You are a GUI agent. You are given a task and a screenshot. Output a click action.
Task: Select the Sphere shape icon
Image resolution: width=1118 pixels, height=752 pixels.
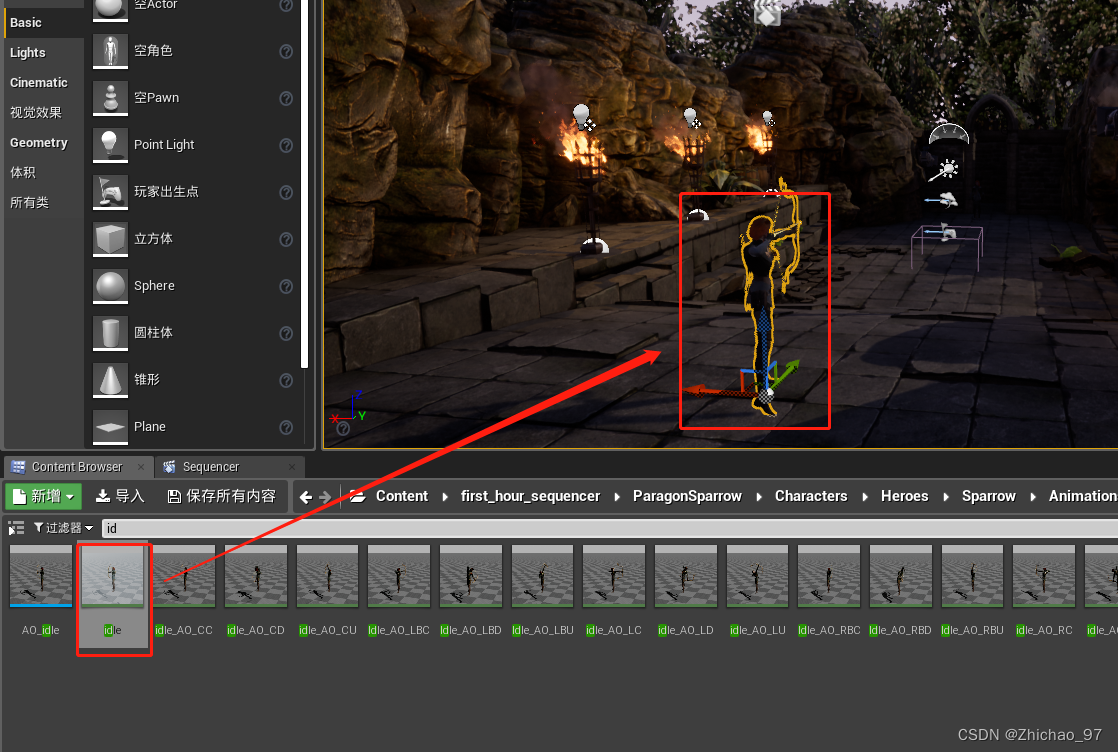click(110, 285)
